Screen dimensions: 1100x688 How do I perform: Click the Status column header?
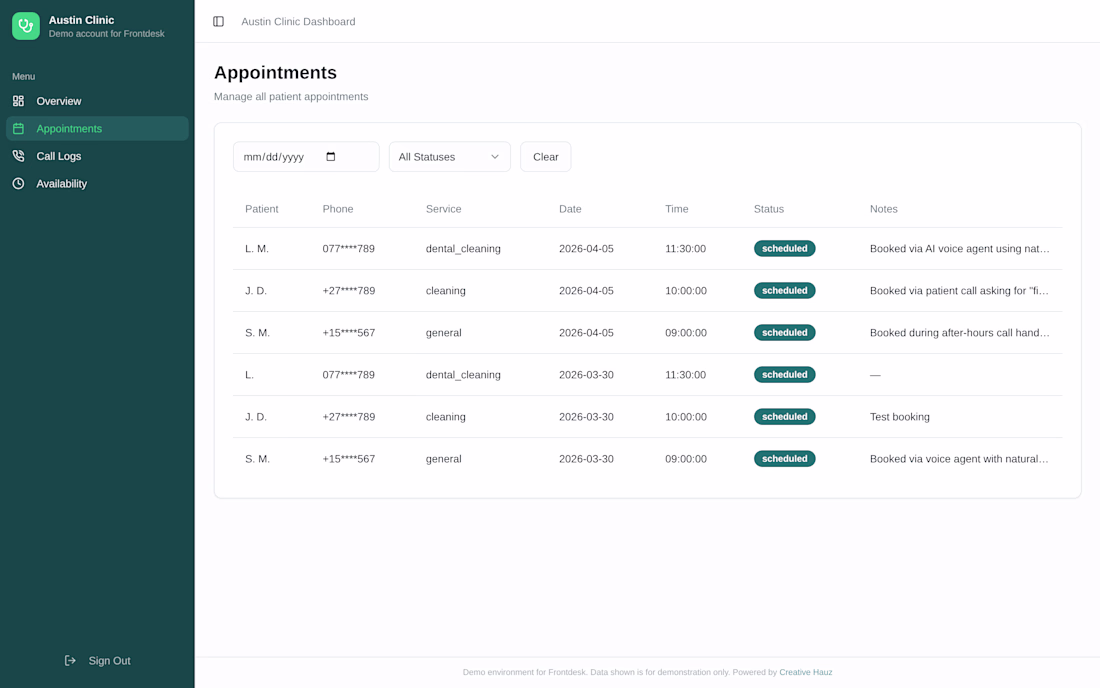[769, 209]
